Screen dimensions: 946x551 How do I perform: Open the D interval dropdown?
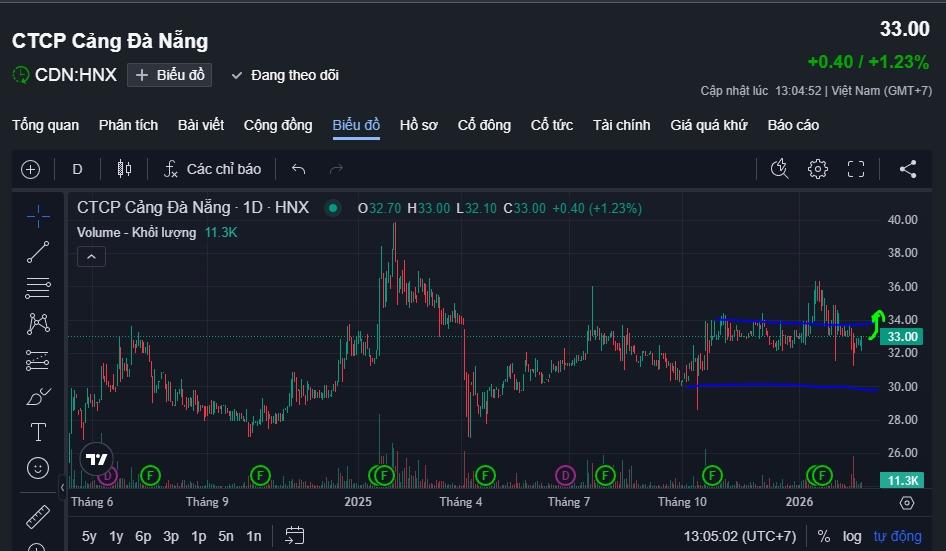coord(77,169)
